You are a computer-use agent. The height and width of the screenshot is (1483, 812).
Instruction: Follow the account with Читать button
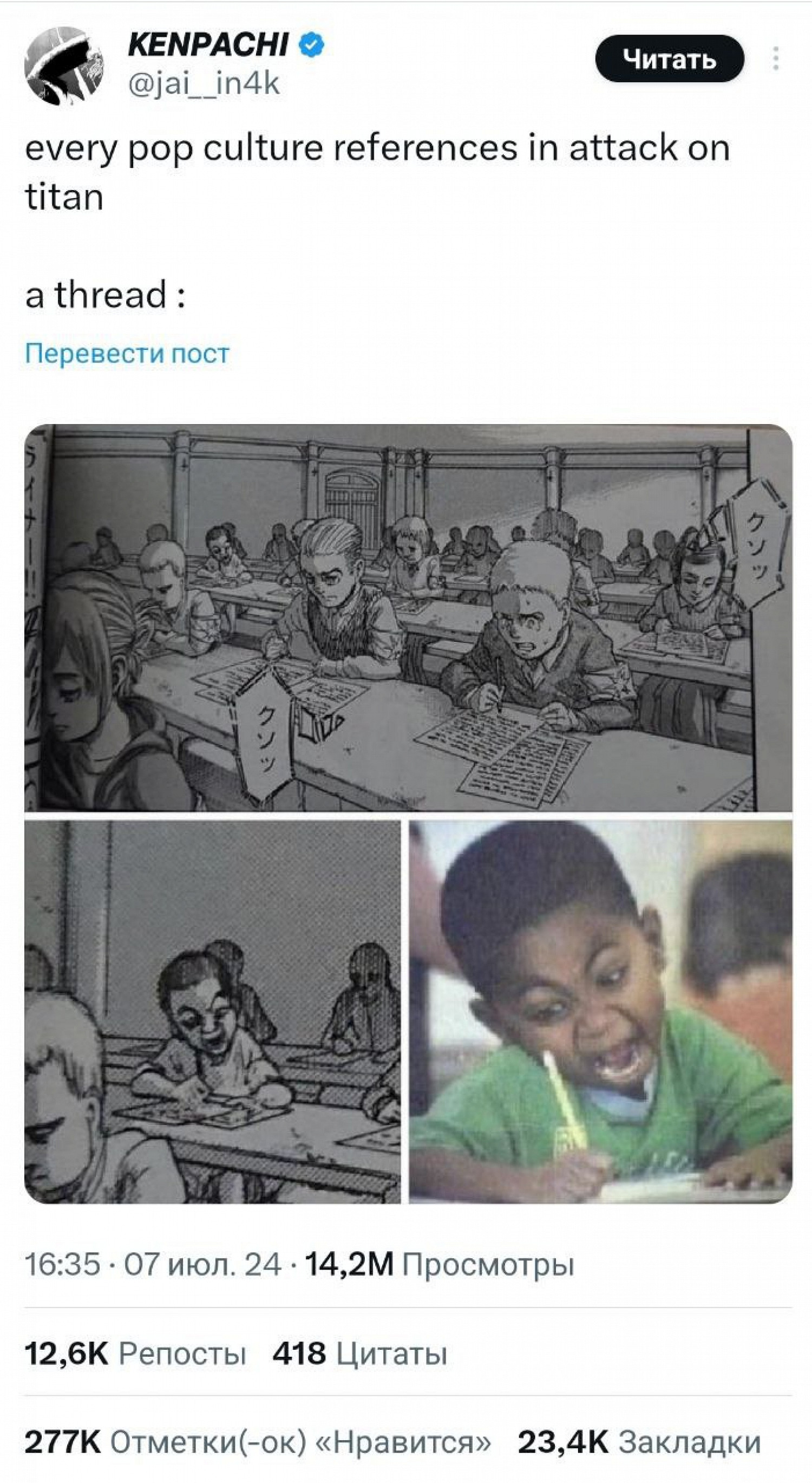pyautogui.click(x=669, y=58)
